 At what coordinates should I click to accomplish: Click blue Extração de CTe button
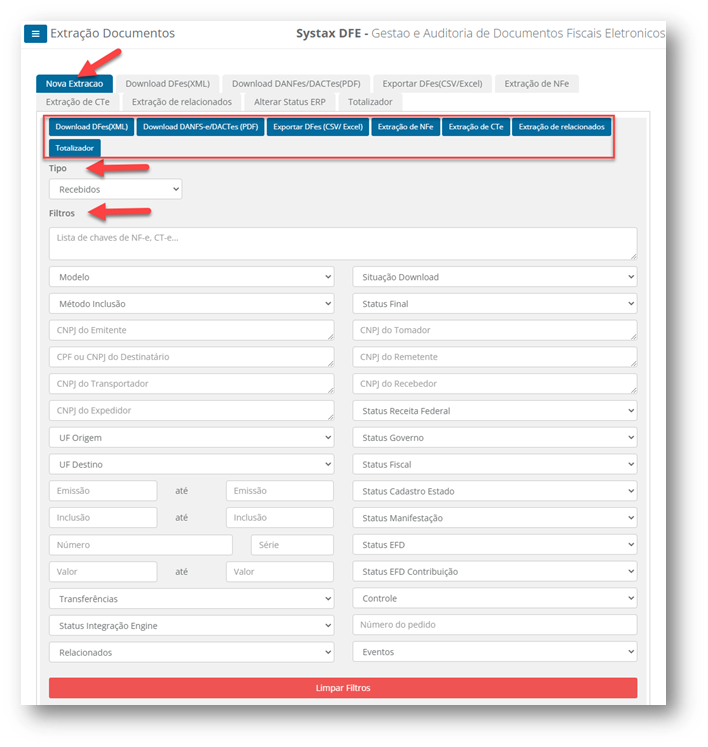point(476,127)
